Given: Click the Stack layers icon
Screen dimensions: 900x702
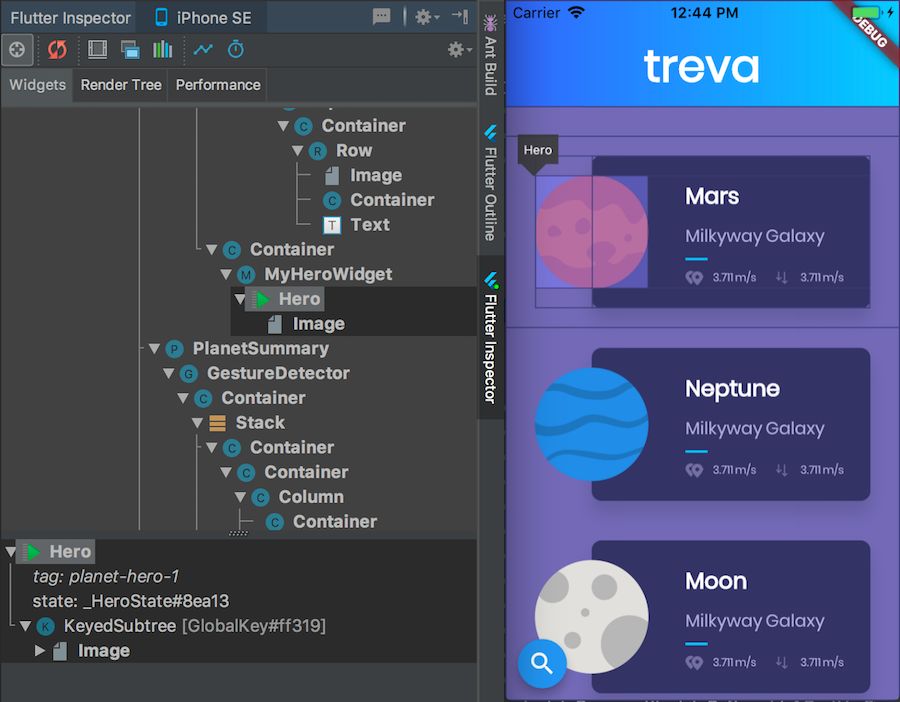Looking at the screenshot, I should (x=217, y=423).
